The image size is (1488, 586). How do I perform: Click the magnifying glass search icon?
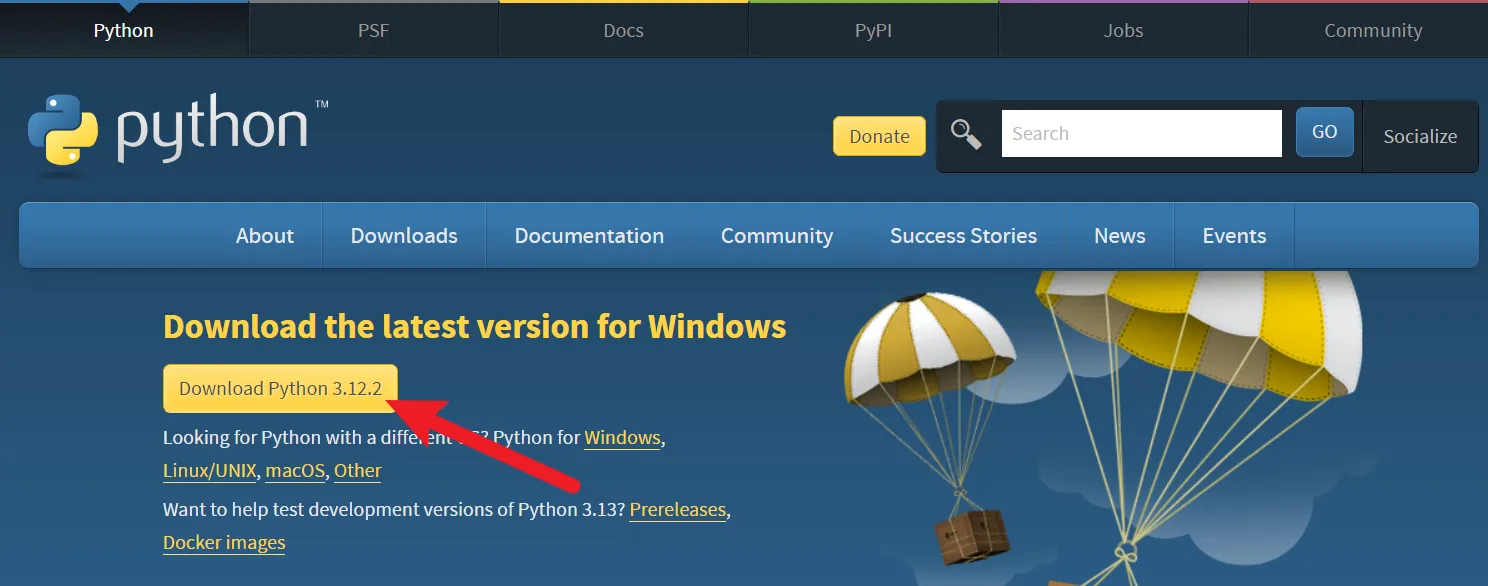pyautogui.click(x=966, y=134)
